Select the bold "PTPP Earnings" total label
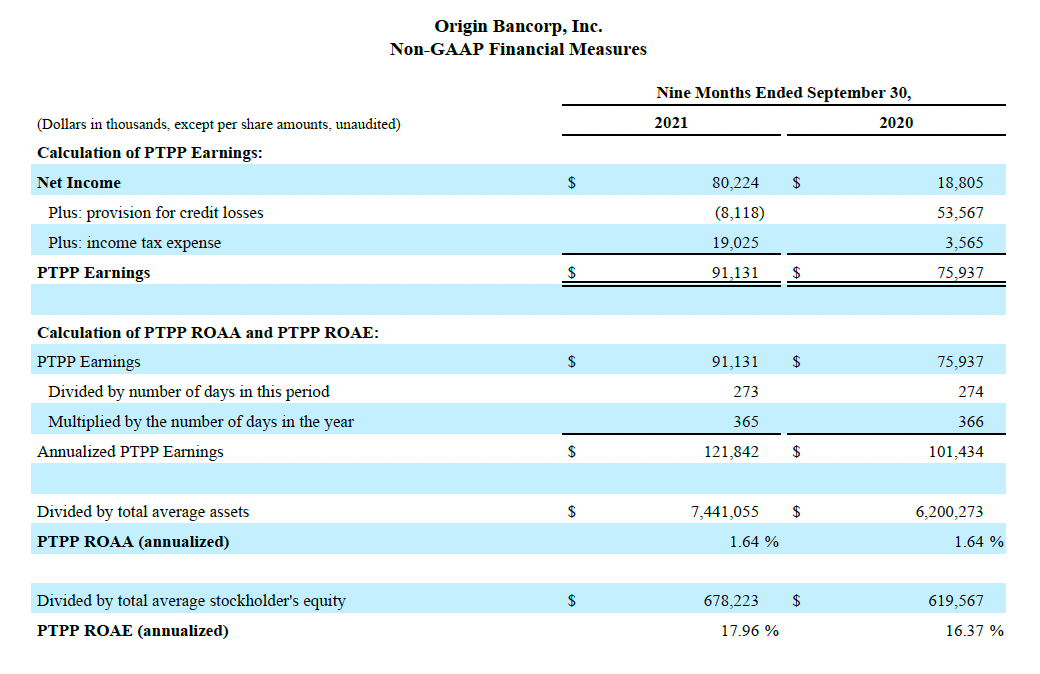Screen dimensions: 1040x674 click(94, 273)
